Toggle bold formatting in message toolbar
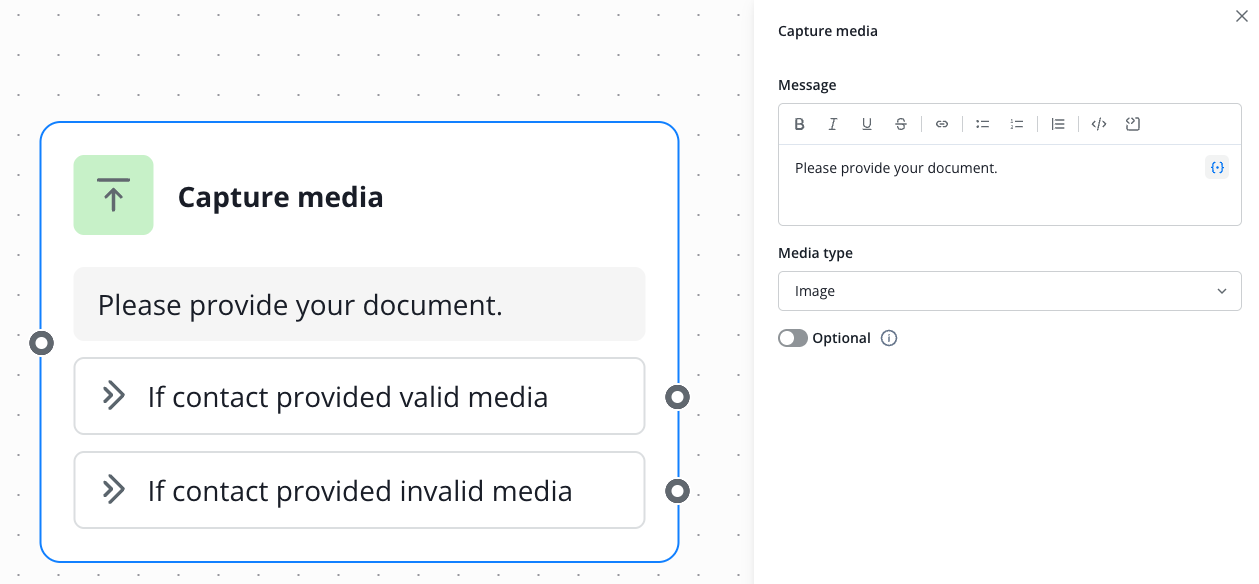The width and height of the screenshot is (1259, 584). coord(799,124)
